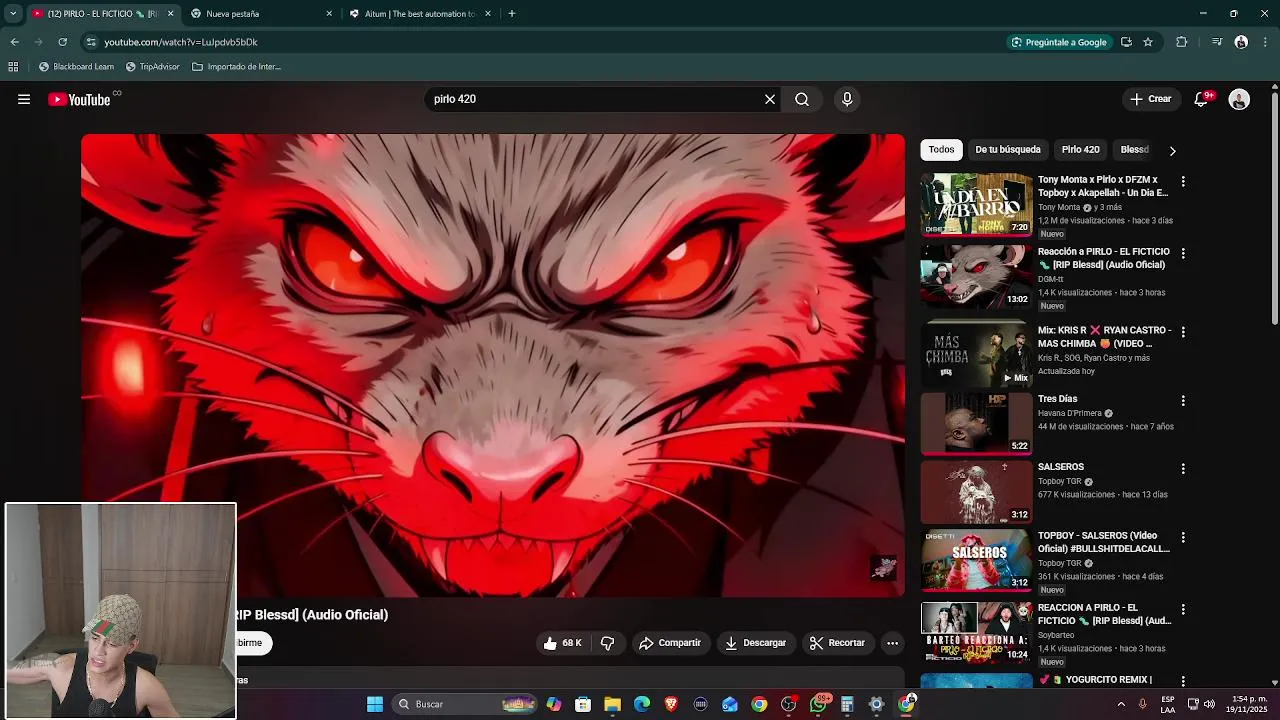Open options for Reacción a PIRLO video
The image size is (1280, 720).
coord(1183,253)
